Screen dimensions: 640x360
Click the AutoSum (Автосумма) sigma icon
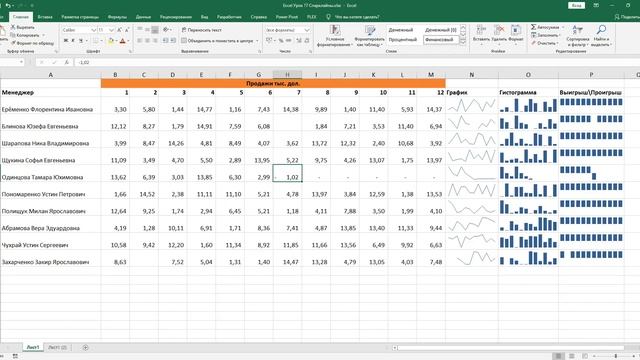[533, 27]
